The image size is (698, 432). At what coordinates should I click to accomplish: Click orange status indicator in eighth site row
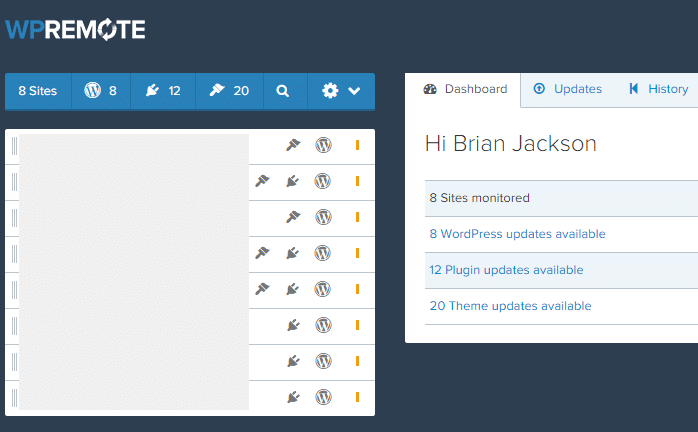point(357,397)
